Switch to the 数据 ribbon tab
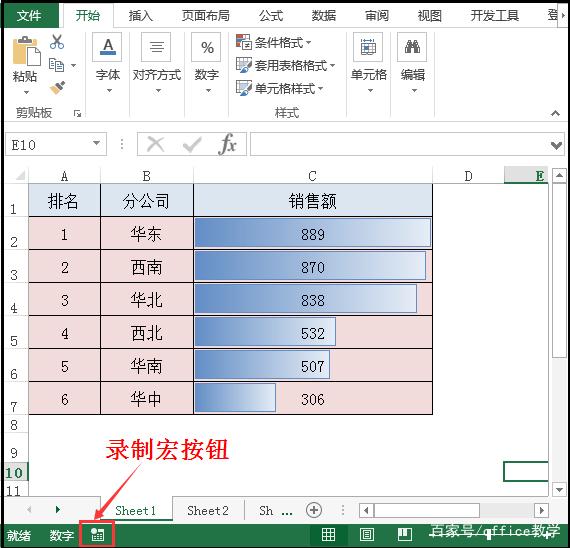The image size is (570, 548). (324, 16)
